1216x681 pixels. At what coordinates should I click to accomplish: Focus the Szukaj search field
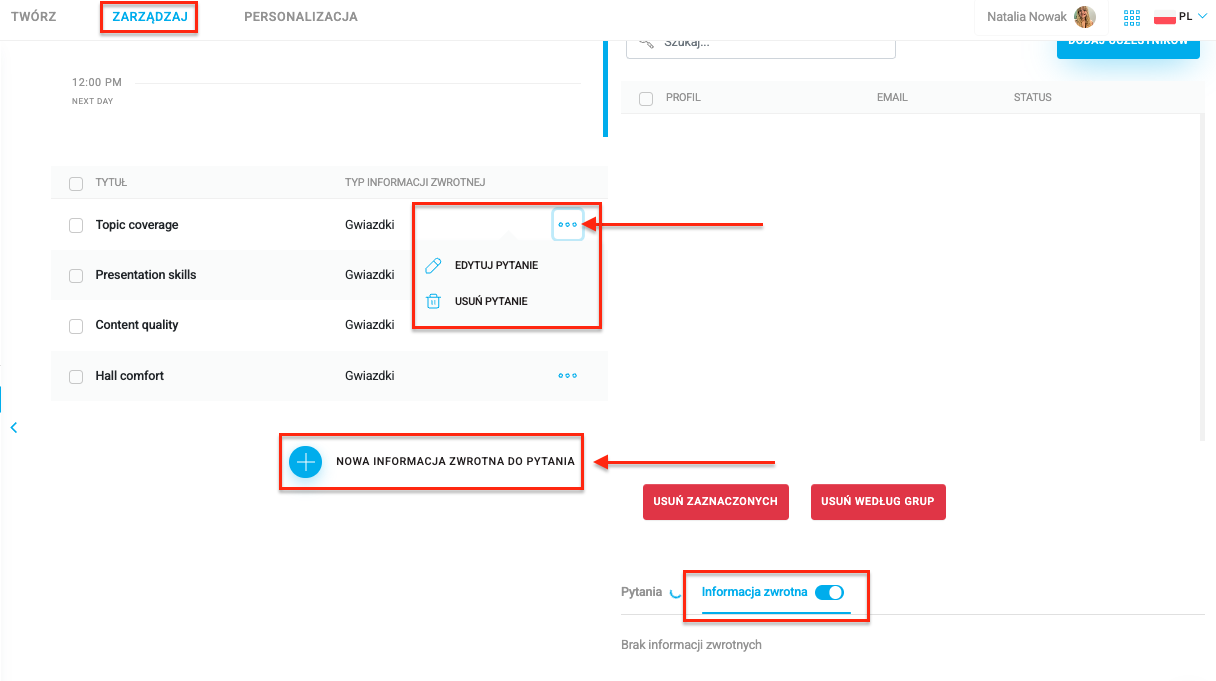pyautogui.click(x=761, y=43)
